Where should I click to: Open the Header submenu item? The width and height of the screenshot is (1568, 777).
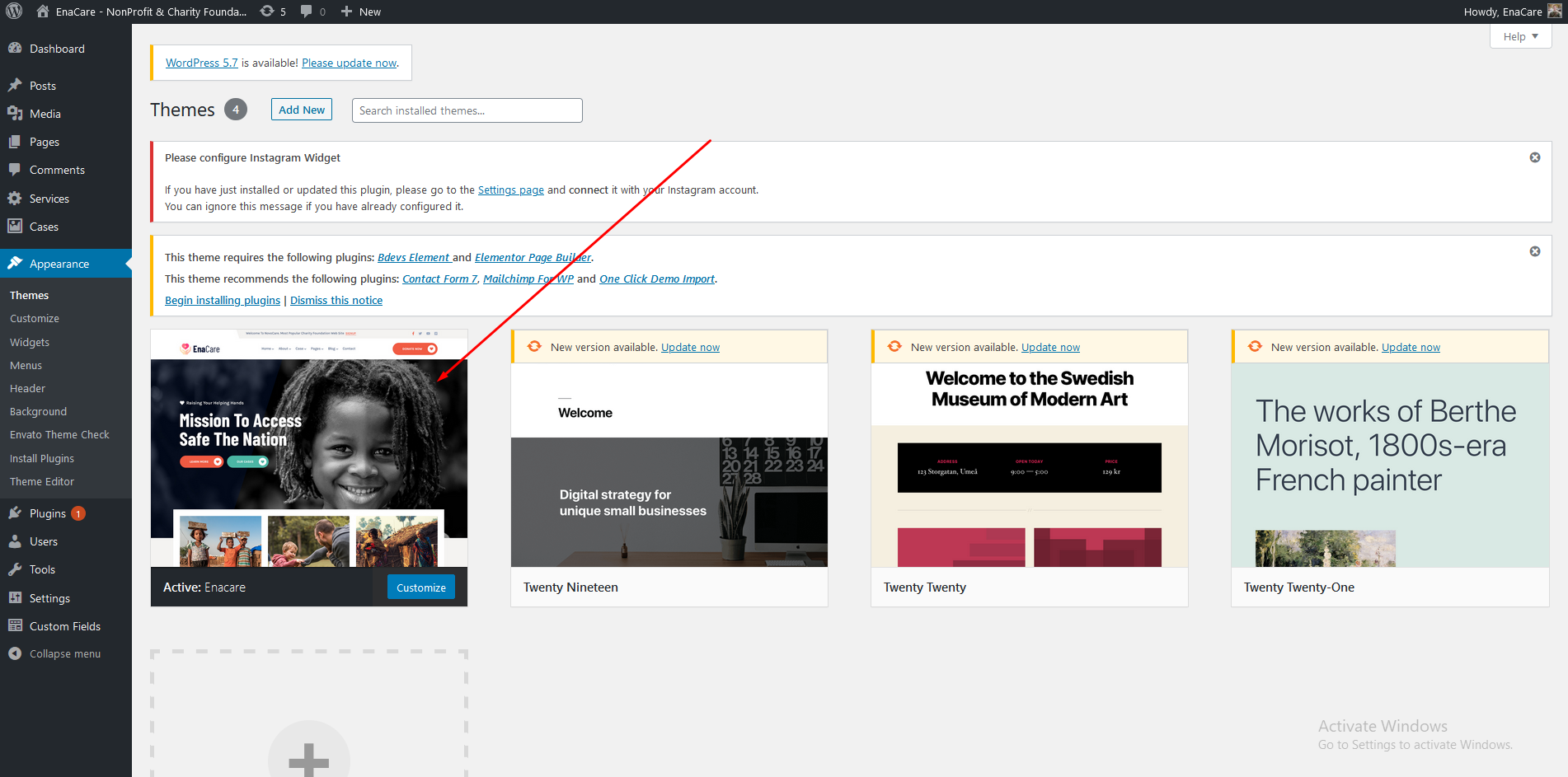27,388
